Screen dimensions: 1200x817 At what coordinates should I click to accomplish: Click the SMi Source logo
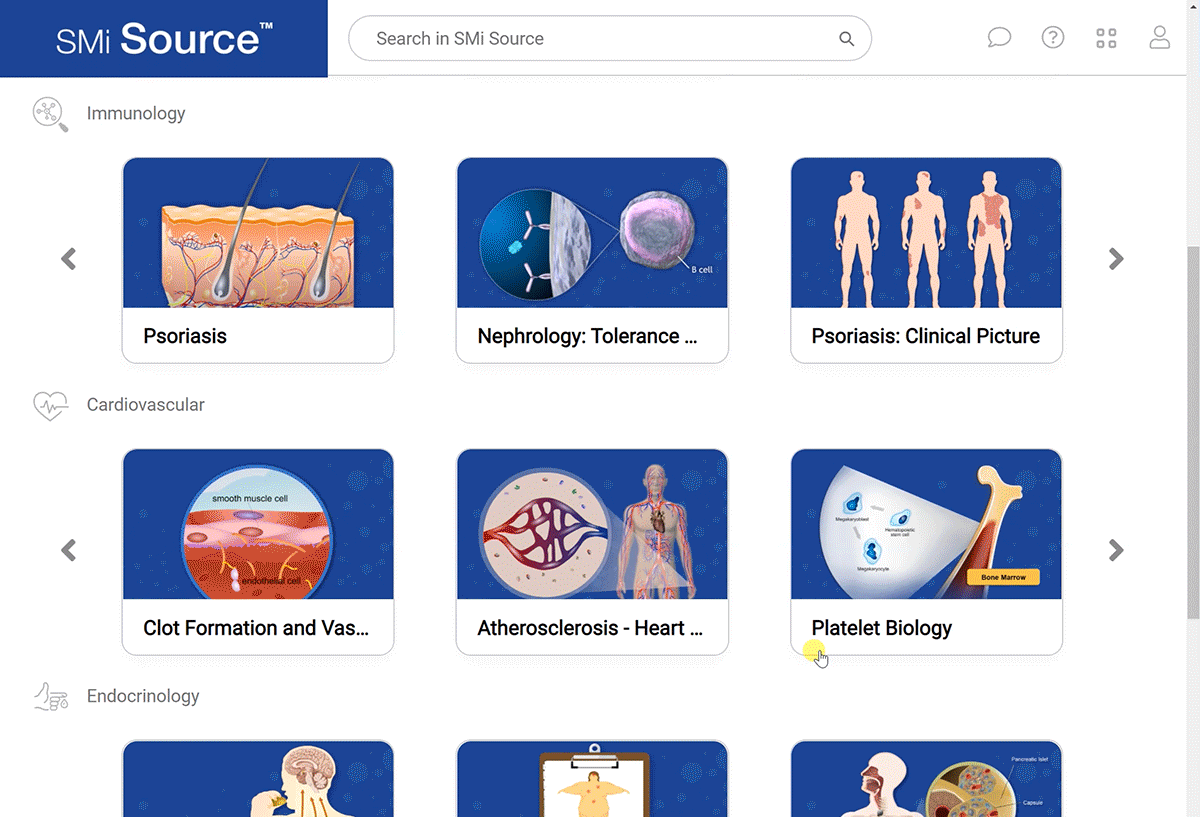click(164, 38)
